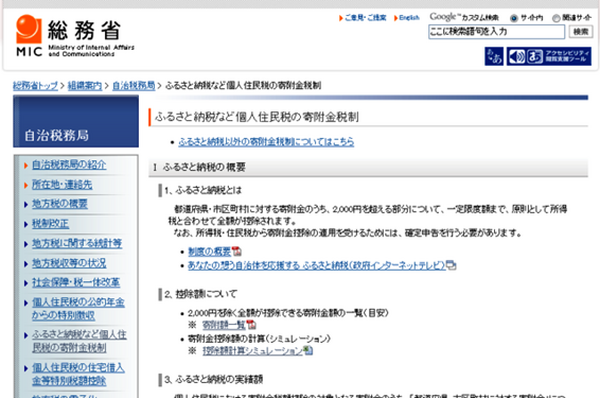Click the 総務省 MIC logo

click(x=75, y=36)
